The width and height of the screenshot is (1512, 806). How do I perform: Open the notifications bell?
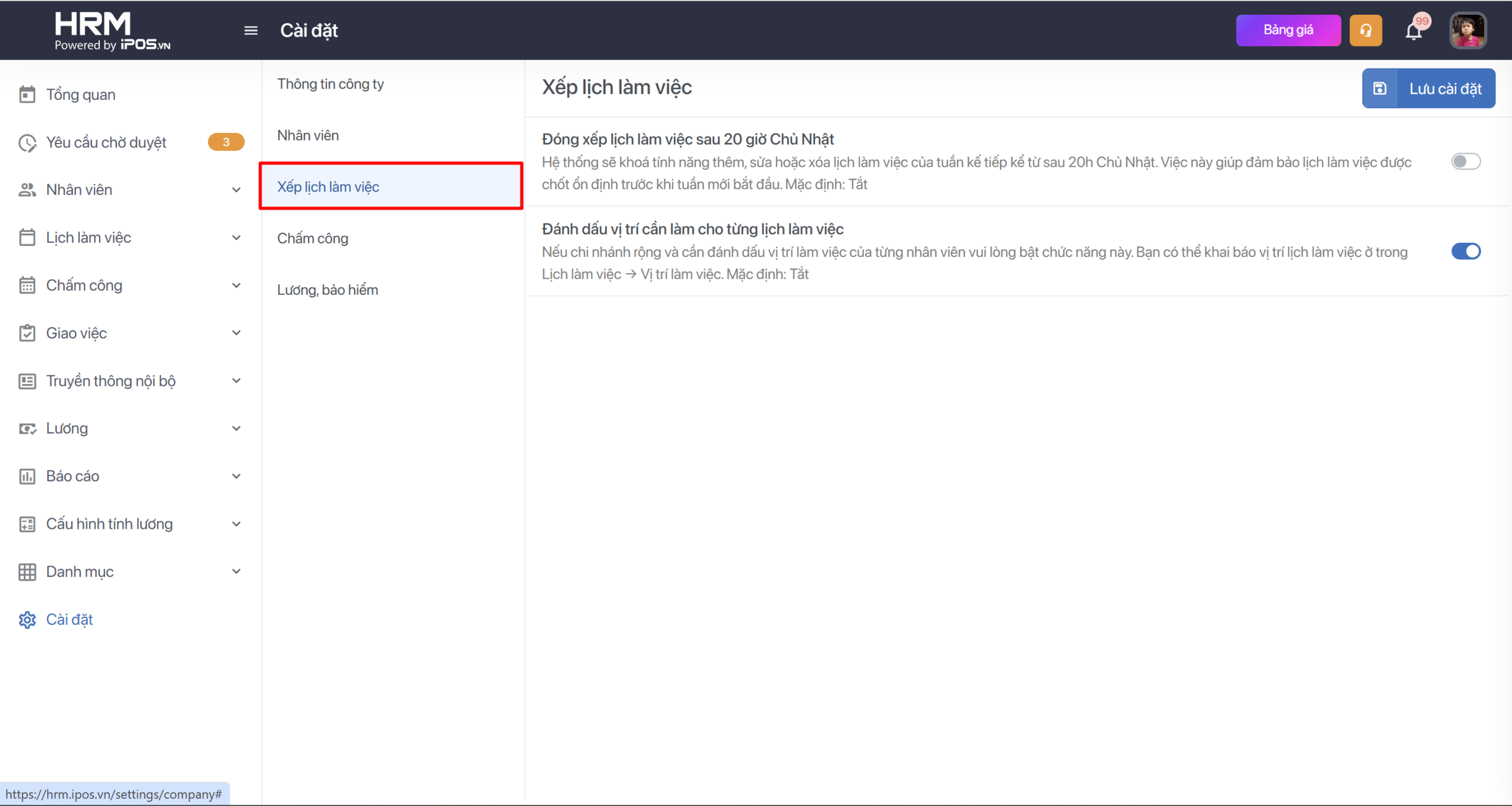(1413, 31)
